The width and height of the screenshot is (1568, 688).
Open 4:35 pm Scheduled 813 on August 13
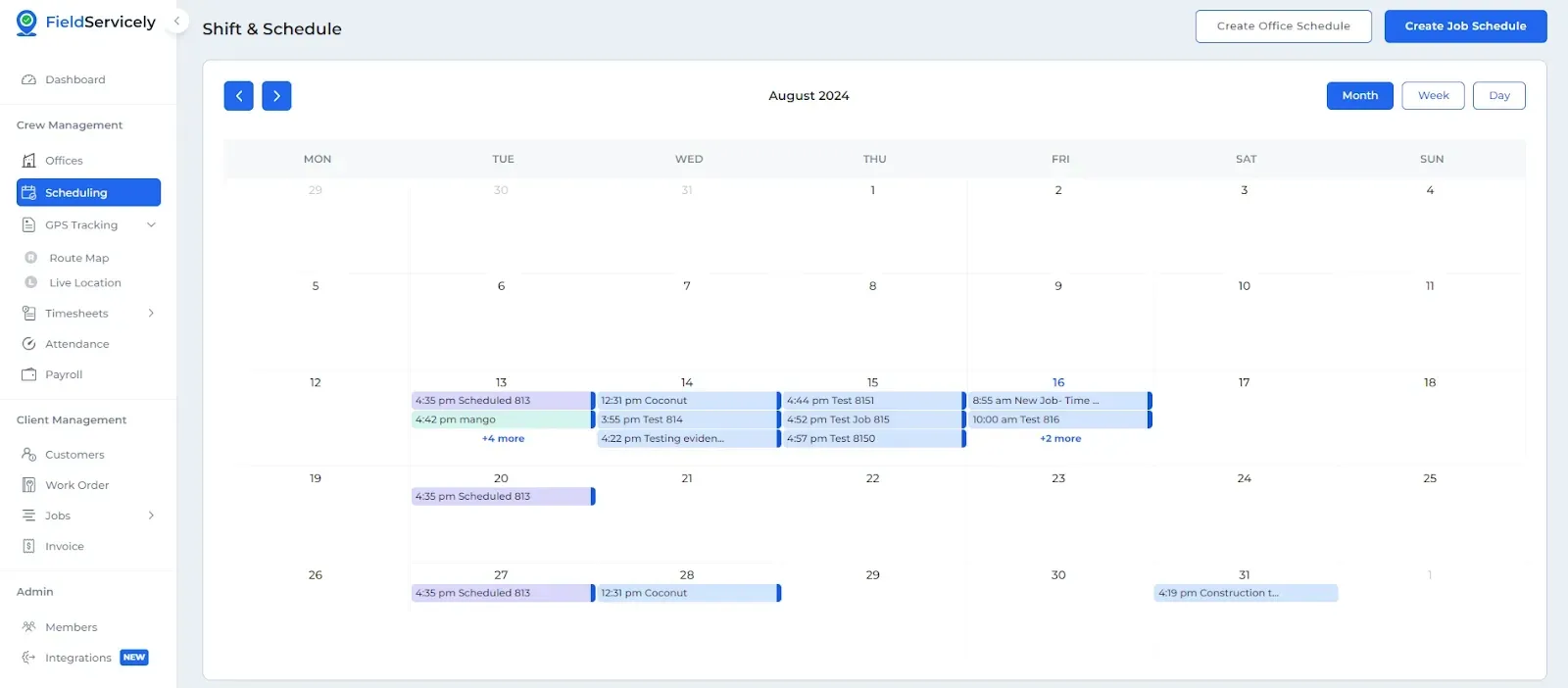[x=503, y=401]
